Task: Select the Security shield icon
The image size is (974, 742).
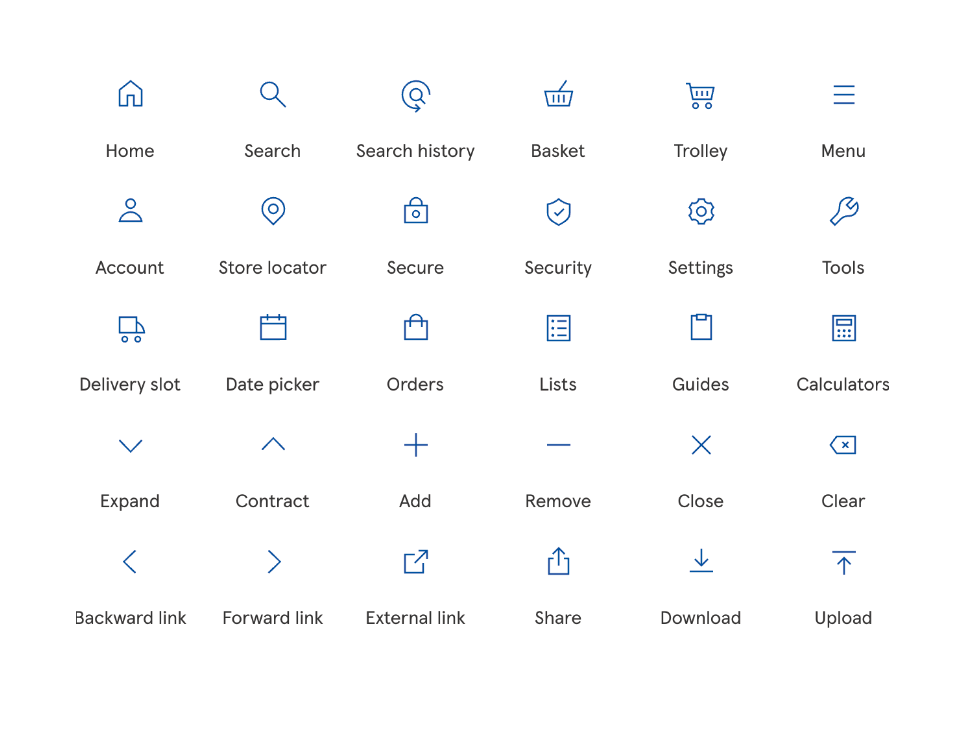Action: (x=558, y=212)
